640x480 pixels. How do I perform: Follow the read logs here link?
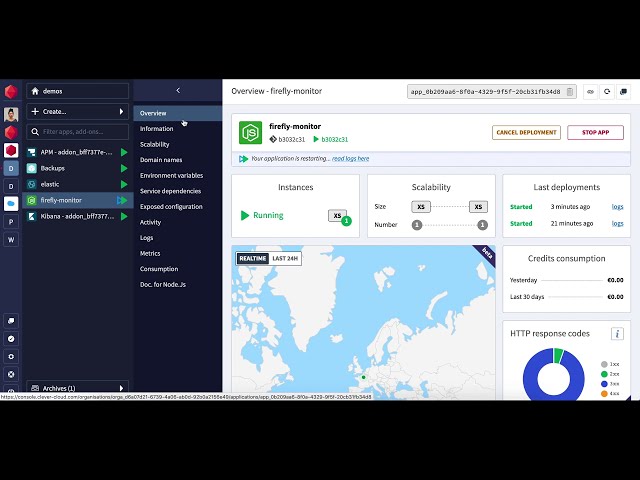click(350, 159)
